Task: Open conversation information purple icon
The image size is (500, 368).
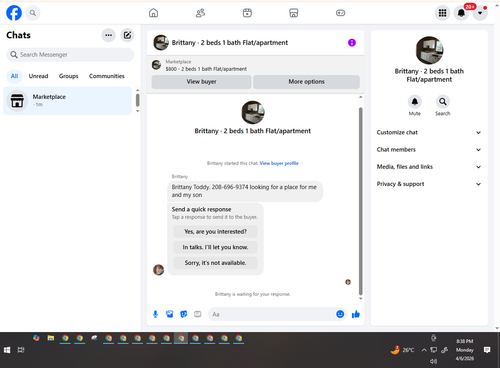Action: click(352, 43)
